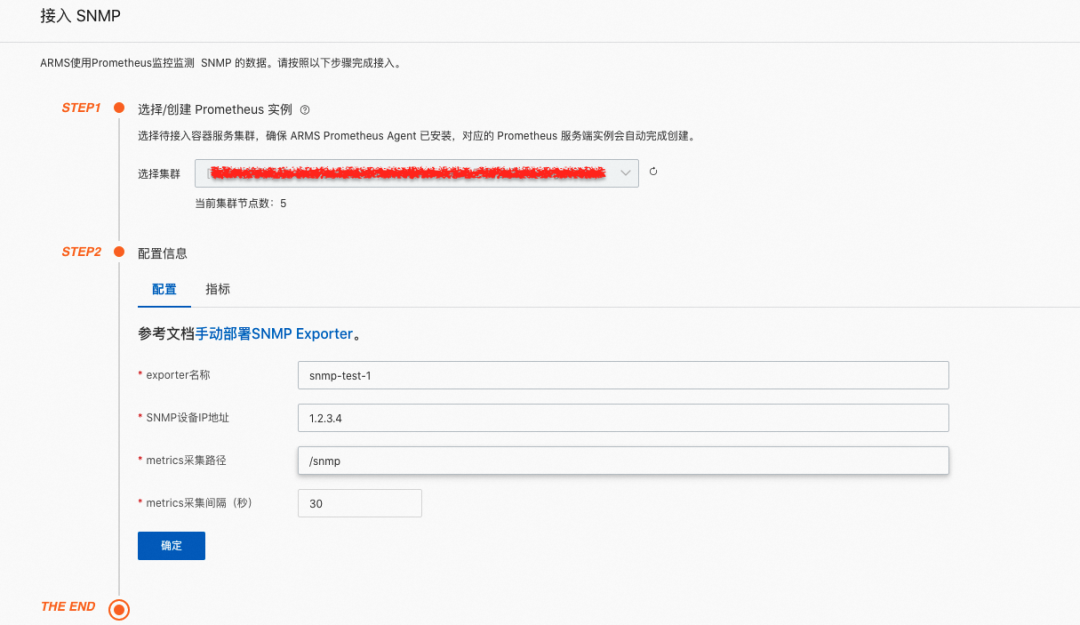Switch to the 指标 tab
The height and width of the screenshot is (625, 1080).
click(x=218, y=289)
